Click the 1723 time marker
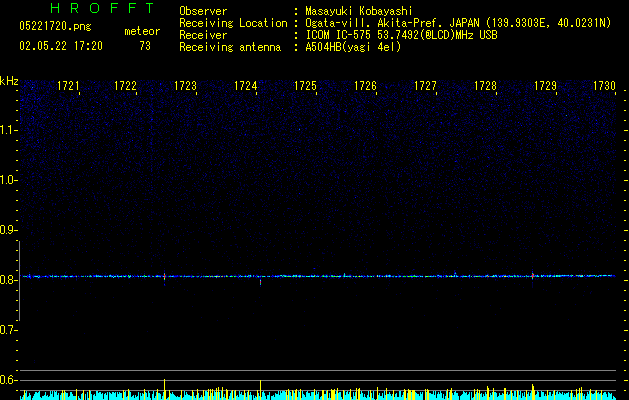 pyautogui.click(x=186, y=86)
